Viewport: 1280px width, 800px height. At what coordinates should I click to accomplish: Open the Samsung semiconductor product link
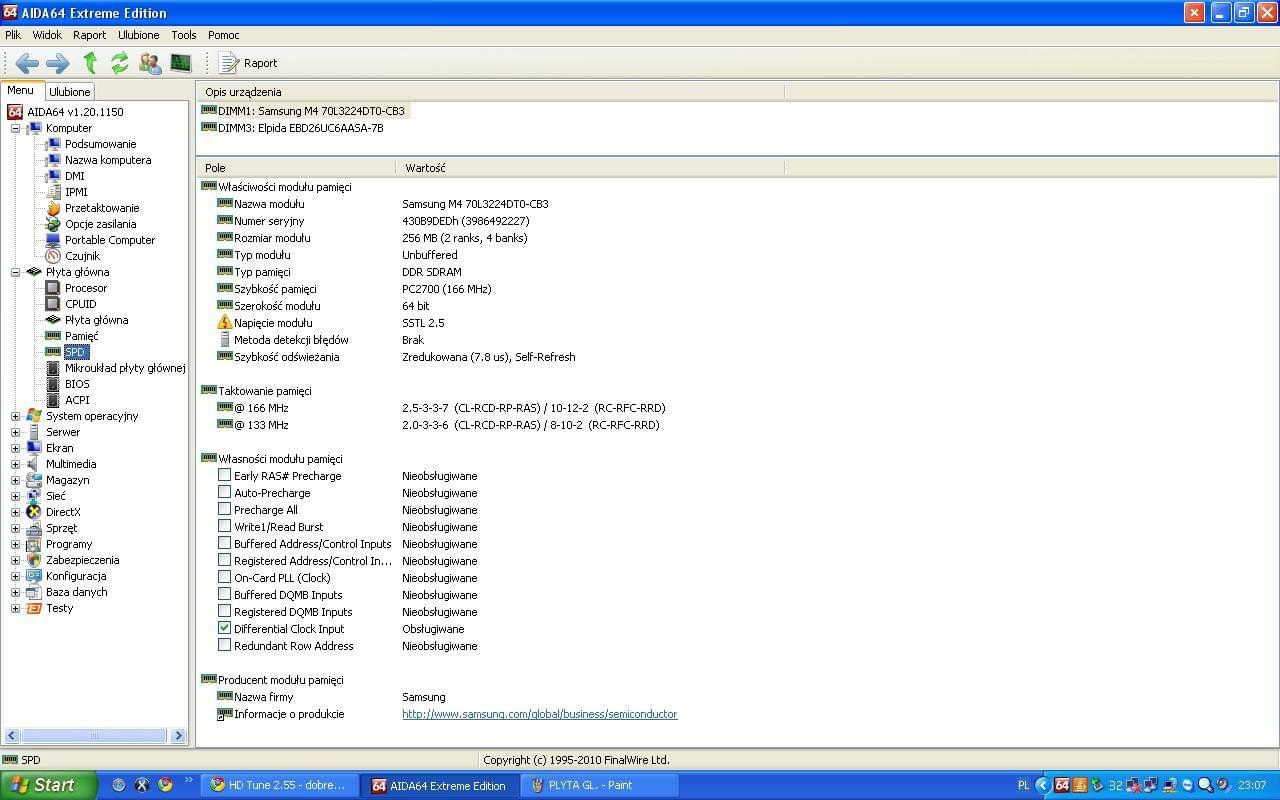click(539, 714)
